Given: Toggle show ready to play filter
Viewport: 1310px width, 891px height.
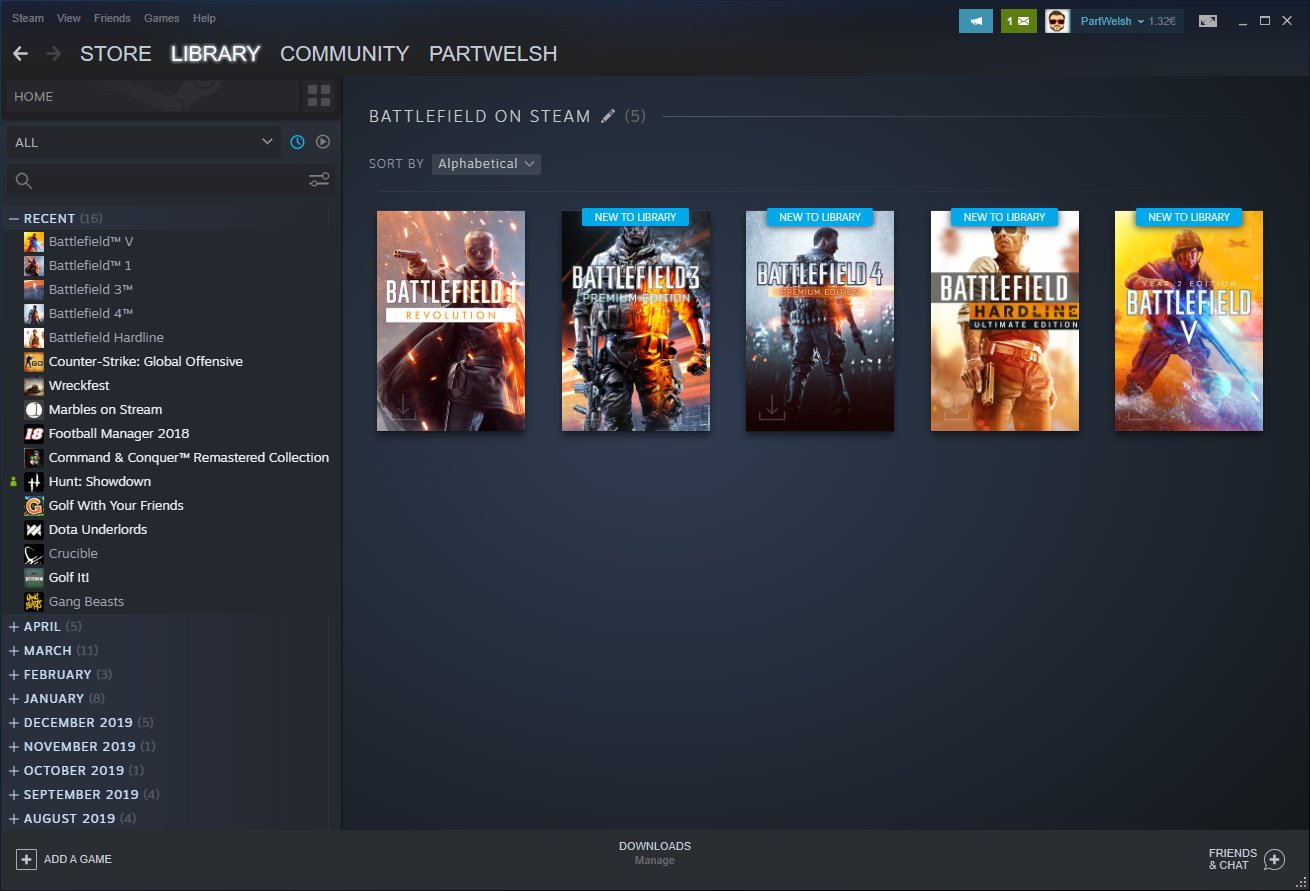Looking at the screenshot, I should click(323, 142).
